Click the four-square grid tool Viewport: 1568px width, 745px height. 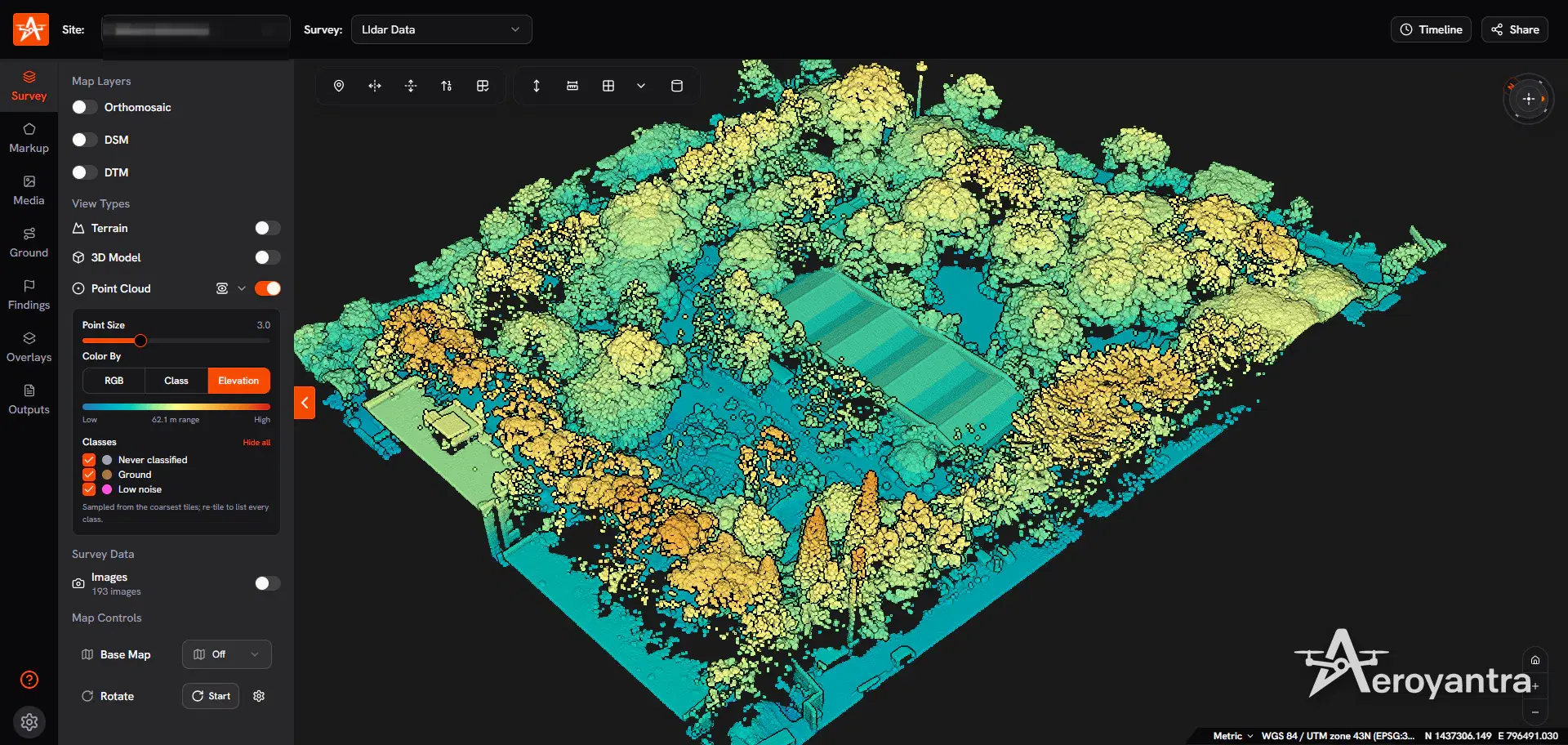point(608,86)
